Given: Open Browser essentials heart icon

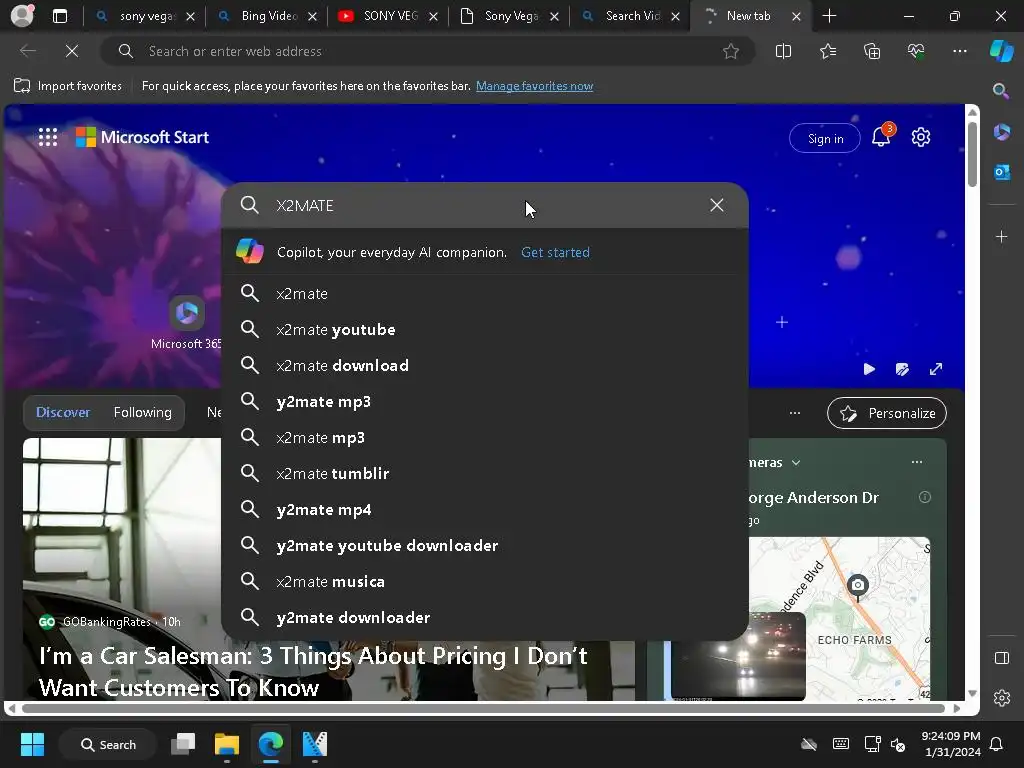Looking at the screenshot, I should [916, 51].
